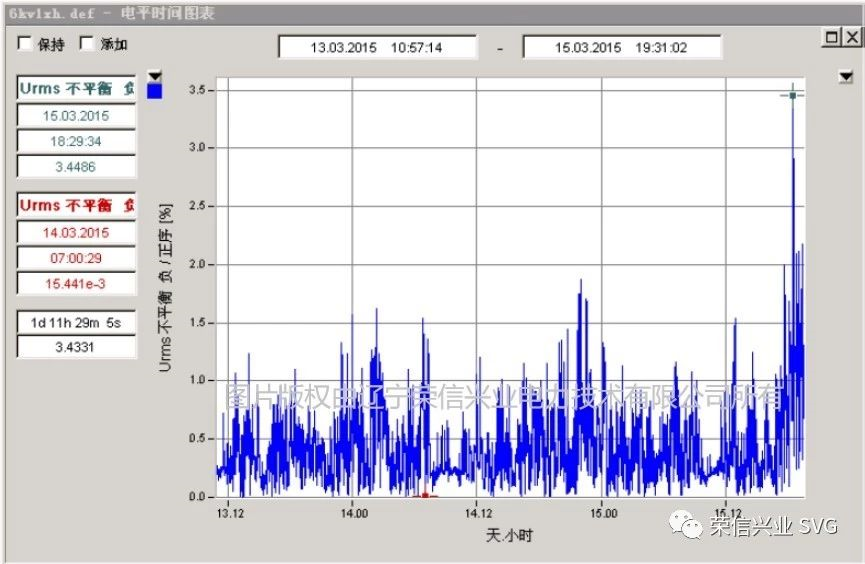Click the teal cursor marker at chart peak
The image size is (865, 564).
coord(793,95)
